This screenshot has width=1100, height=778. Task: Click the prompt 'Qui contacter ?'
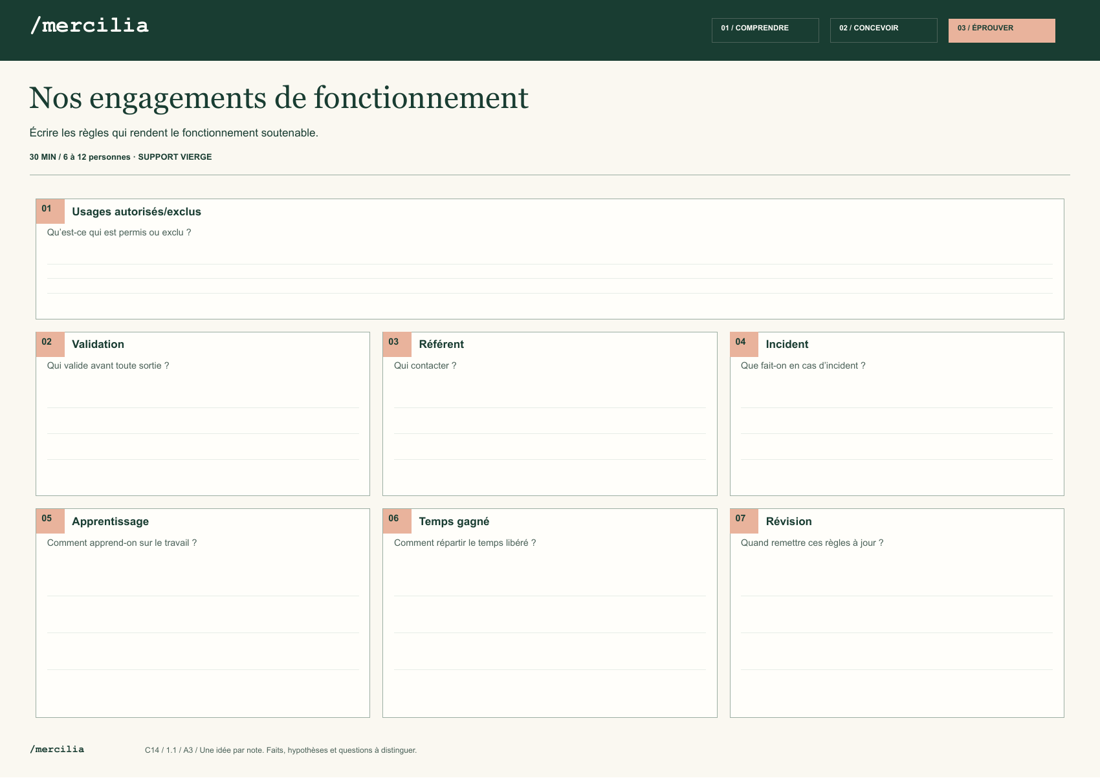tap(425, 365)
